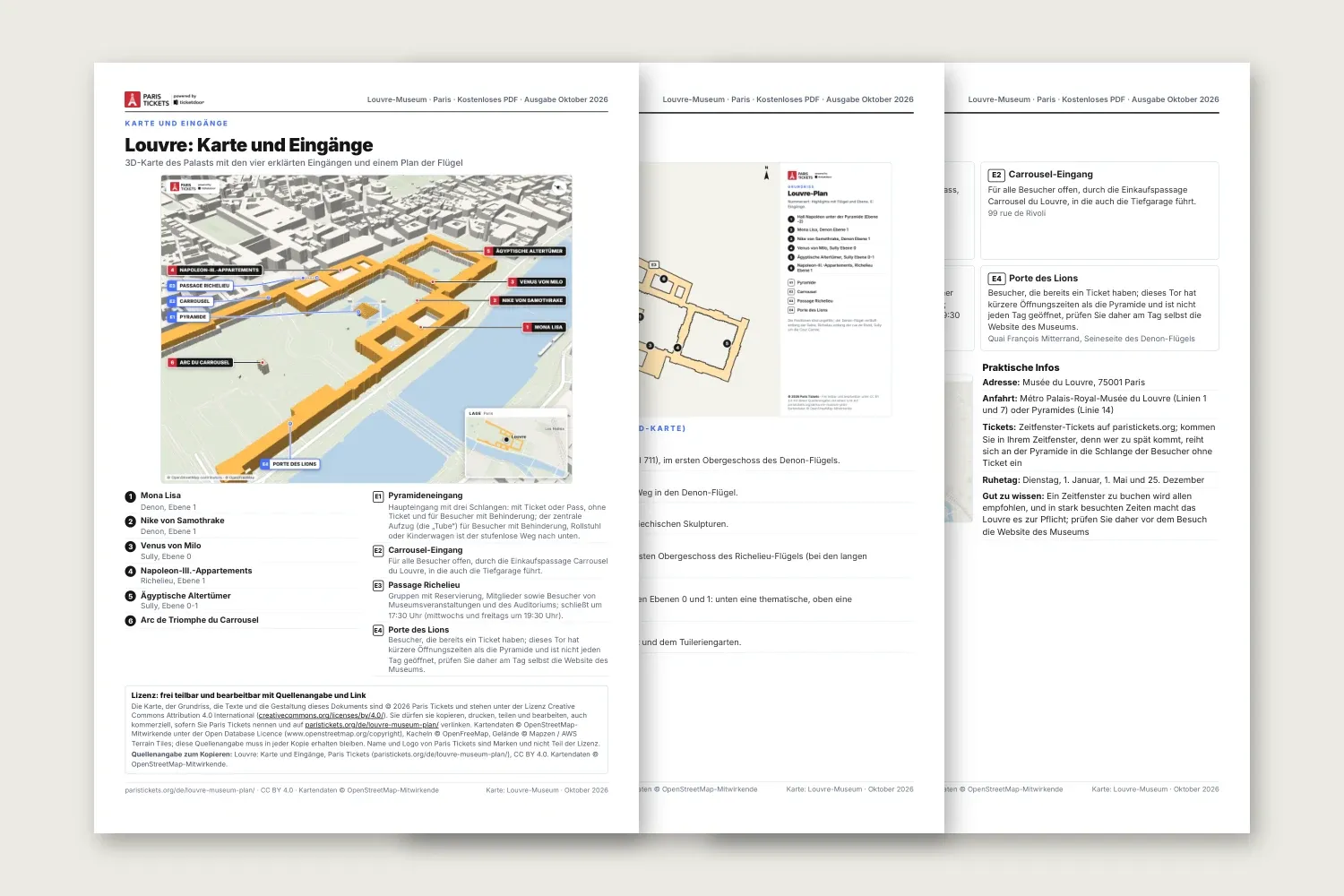Click the LAGE inset mini-map thumbnail
The image size is (1344, 896).
tap(516, 444)
